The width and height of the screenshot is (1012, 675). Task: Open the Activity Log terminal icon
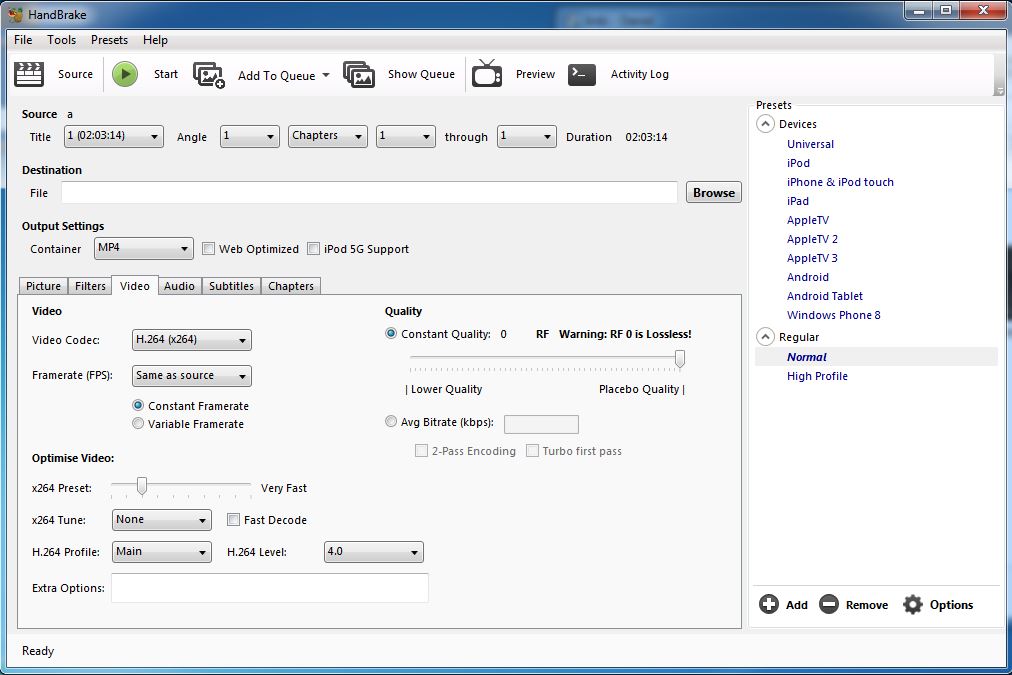tap(582, 74)
